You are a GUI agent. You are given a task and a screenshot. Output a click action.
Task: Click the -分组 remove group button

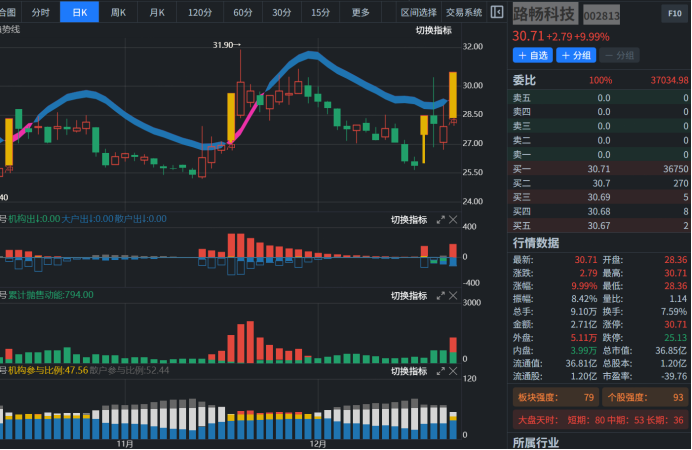(x=620, y=55)
